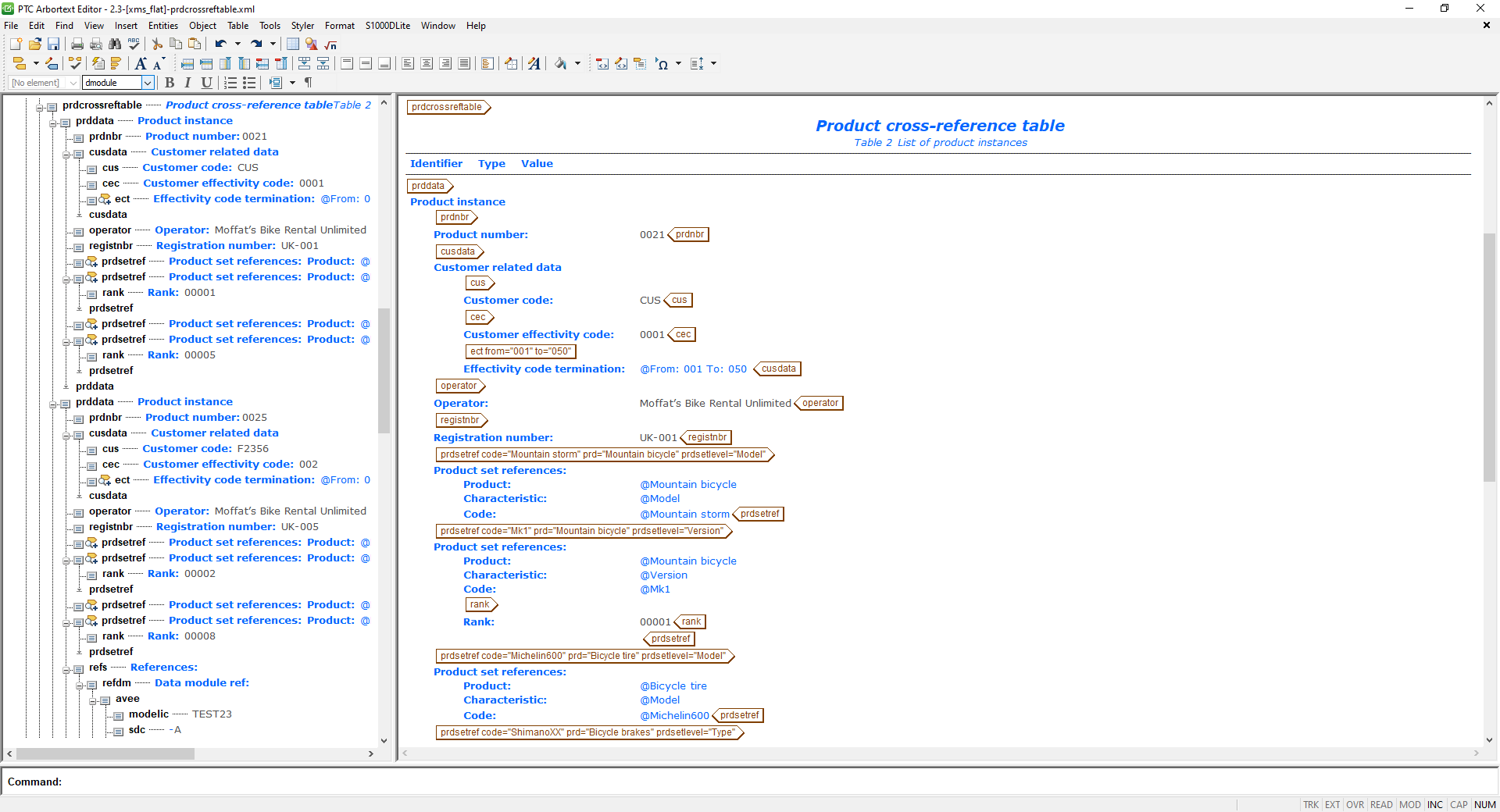Toggle Bold formatting
The image size is (1500, 812).
tap(170, 83)
